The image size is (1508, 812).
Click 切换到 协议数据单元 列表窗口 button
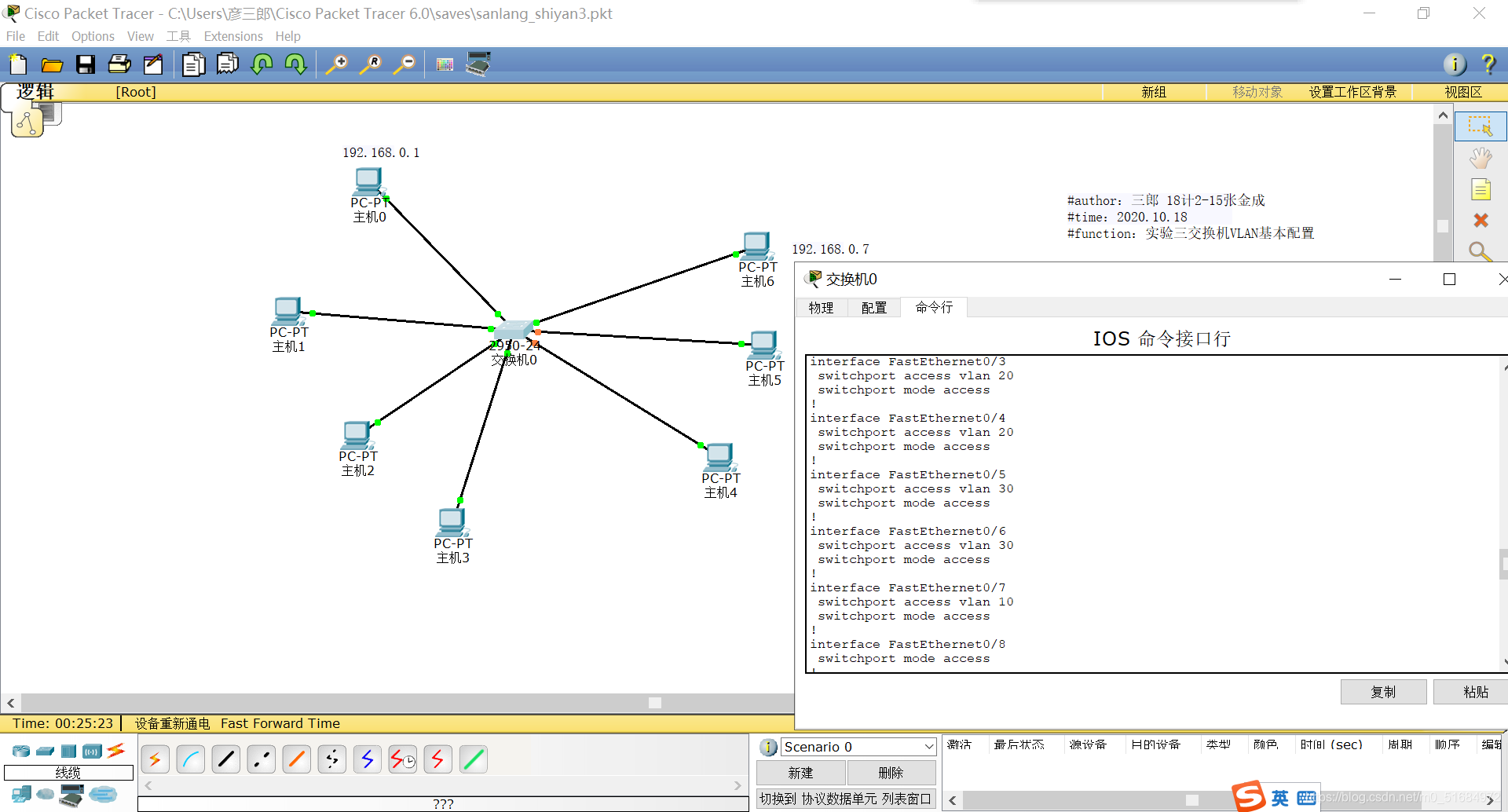[846, 799]
